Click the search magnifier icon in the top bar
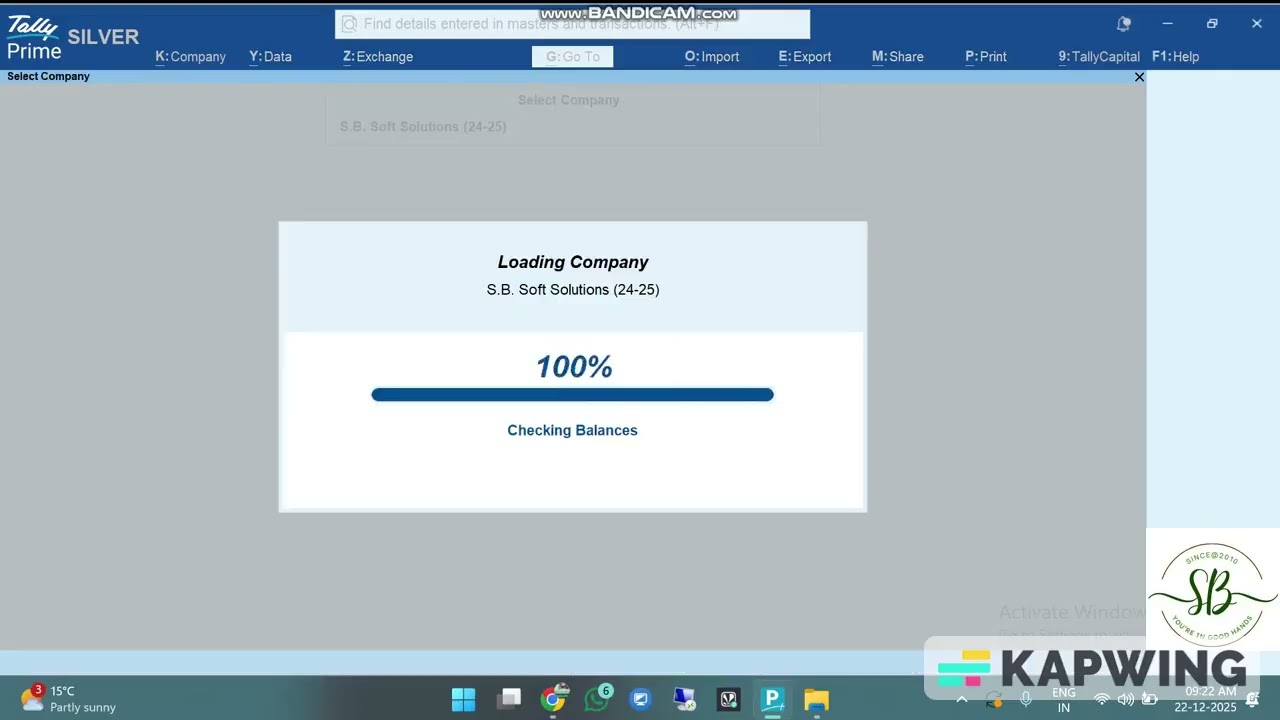The image size is (1280, 720). [x=349, y=24]
